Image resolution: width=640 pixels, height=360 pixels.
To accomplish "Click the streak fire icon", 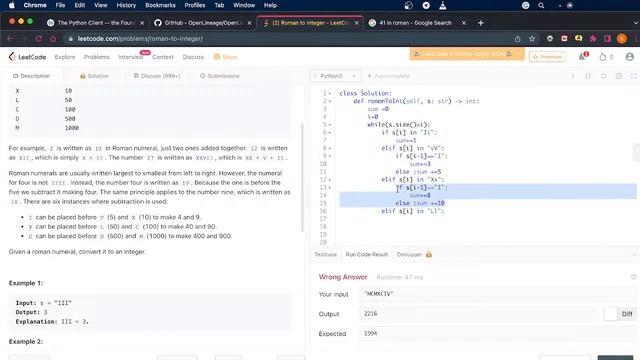I will [602, 57].
